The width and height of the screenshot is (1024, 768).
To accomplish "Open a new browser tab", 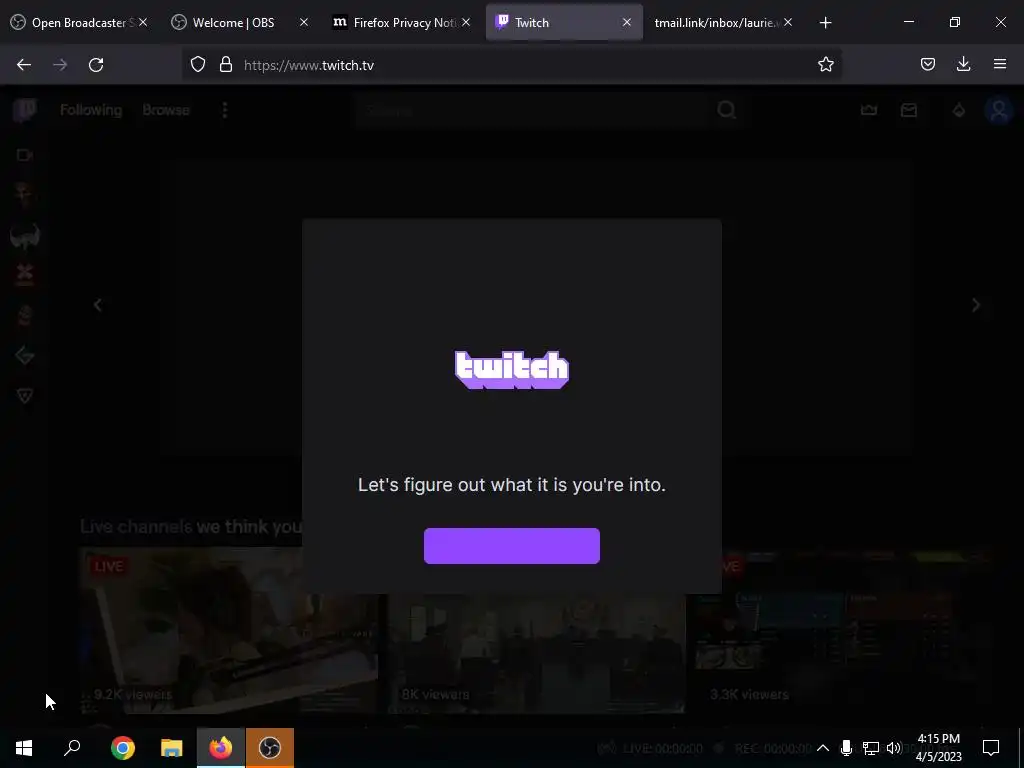I will click(825, 23).
